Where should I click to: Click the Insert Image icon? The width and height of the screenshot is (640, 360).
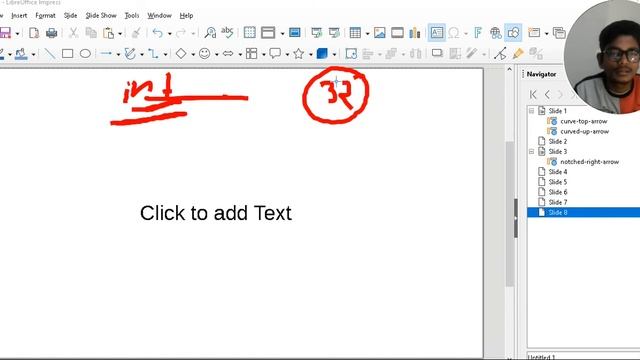(380, 33)
